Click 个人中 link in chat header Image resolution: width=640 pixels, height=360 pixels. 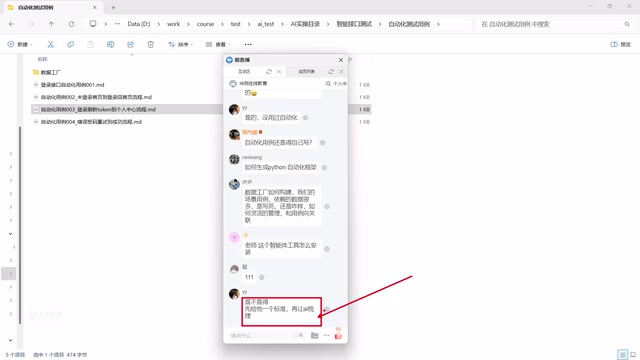pos(340,83)
